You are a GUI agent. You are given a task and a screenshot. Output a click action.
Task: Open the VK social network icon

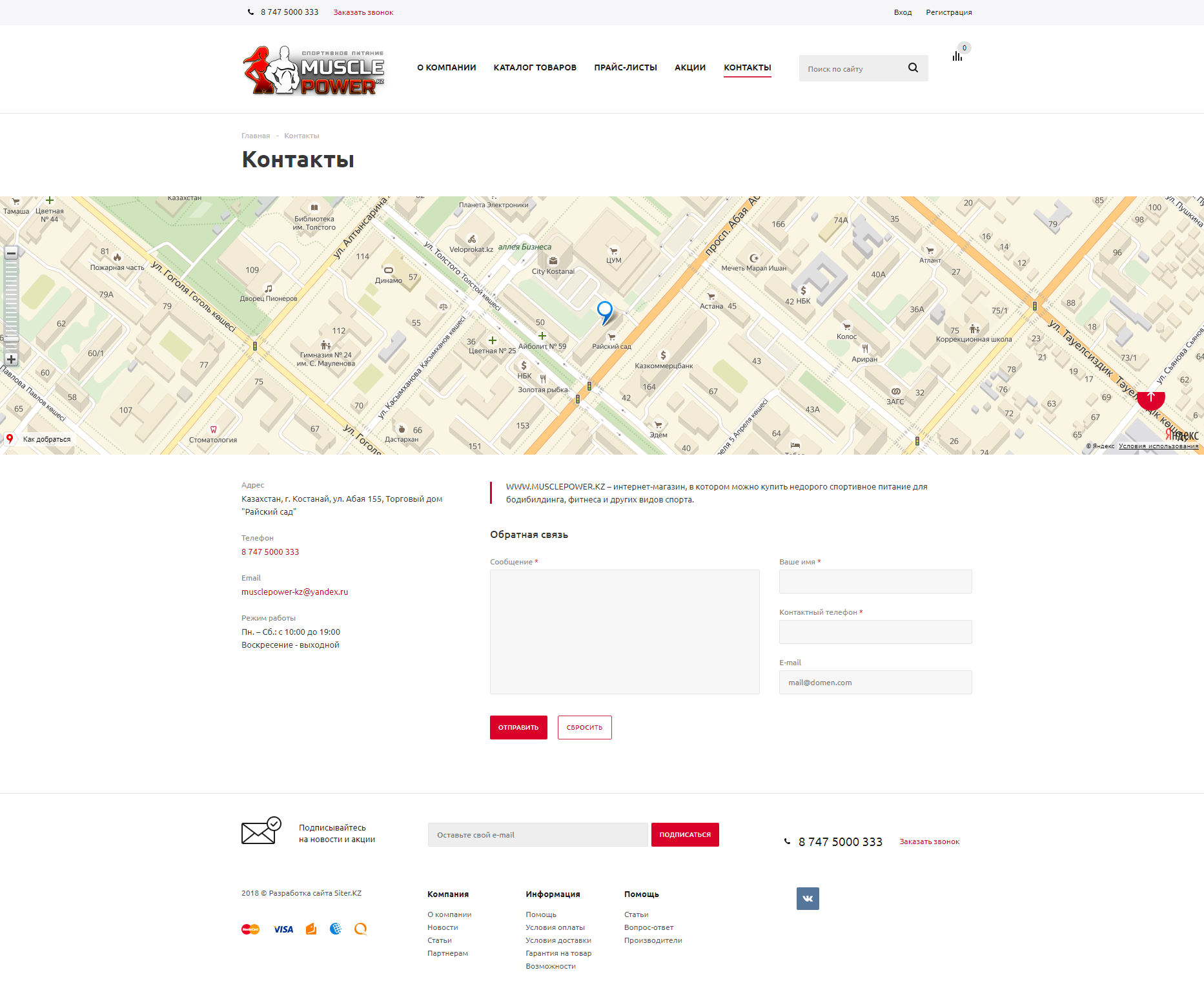click(808, 898)
